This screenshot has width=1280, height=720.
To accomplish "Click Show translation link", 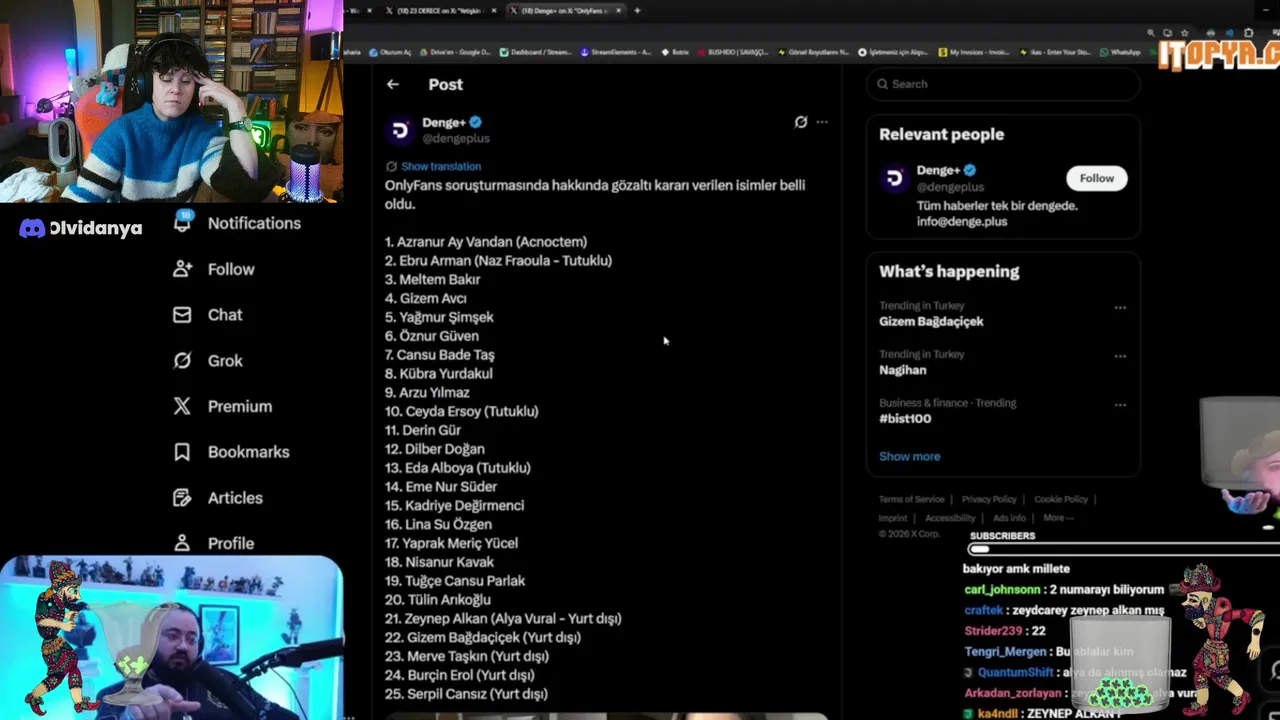I will pos(441,167).
